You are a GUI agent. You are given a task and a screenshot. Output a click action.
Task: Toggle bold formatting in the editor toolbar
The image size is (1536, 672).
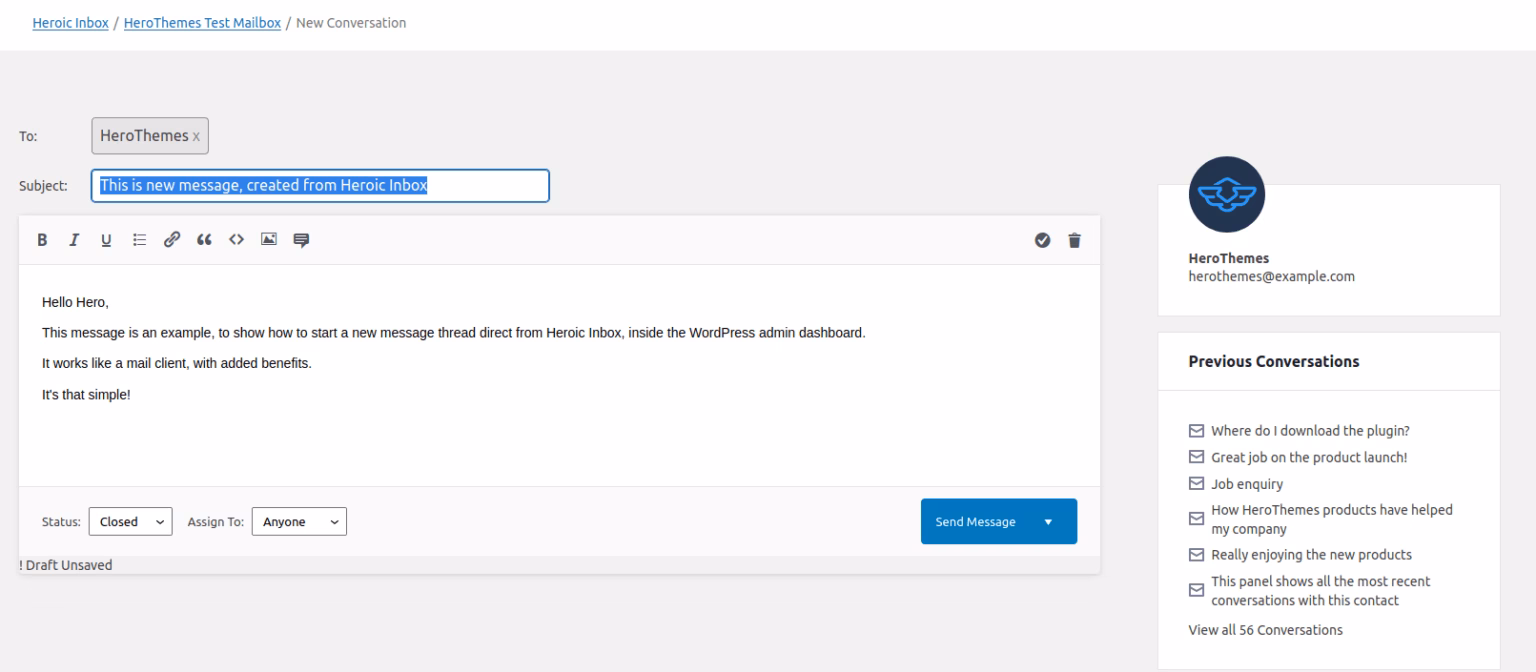tap(42, 240)
